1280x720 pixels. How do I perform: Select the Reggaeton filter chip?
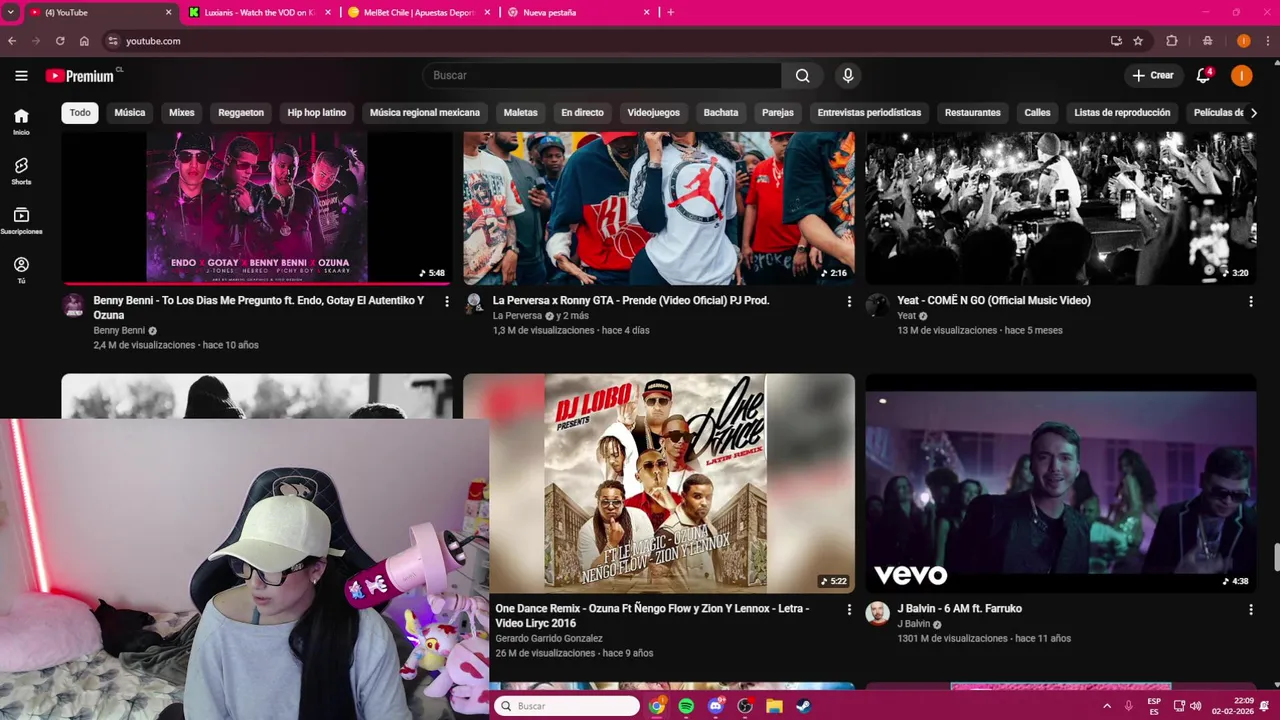coord(241,113)
